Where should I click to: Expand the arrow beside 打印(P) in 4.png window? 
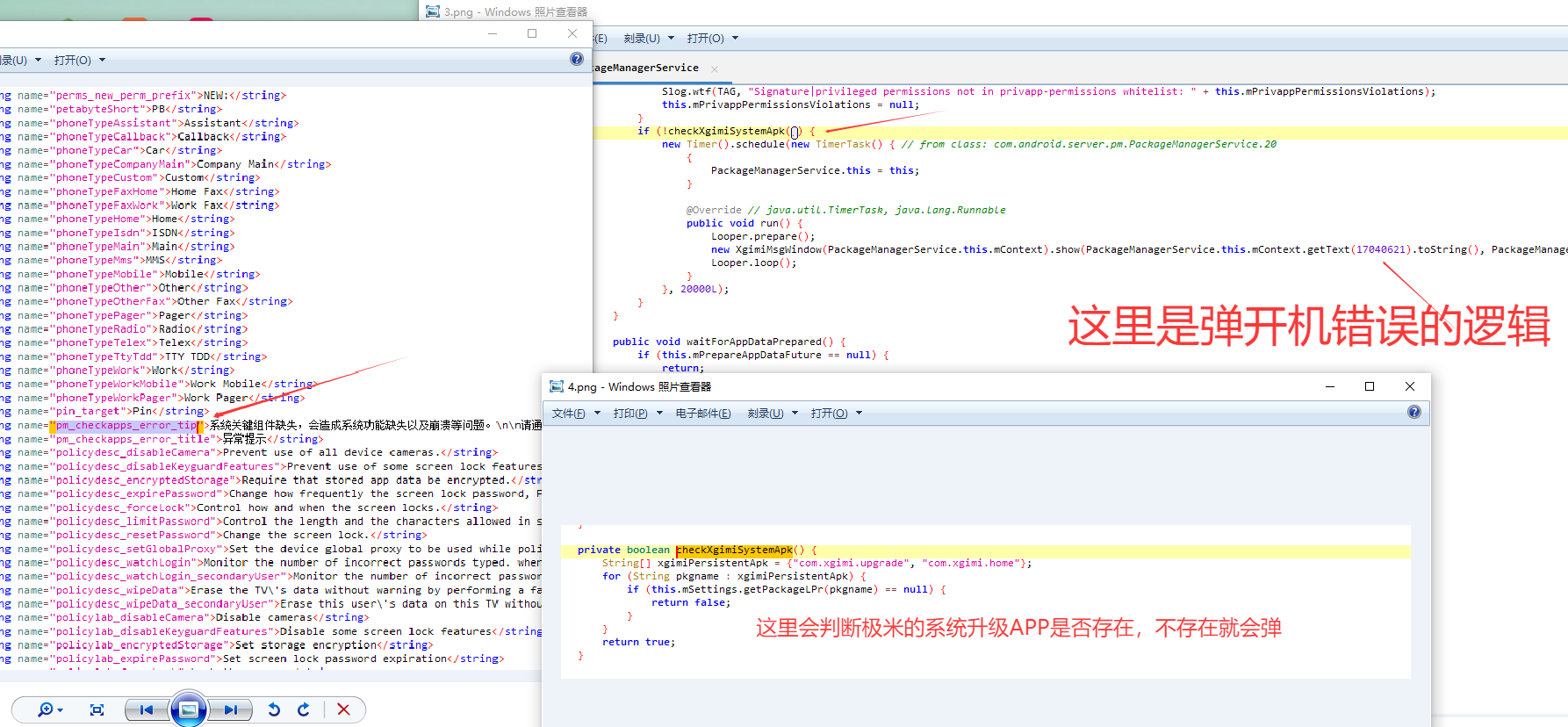click(x=659, y=413)
